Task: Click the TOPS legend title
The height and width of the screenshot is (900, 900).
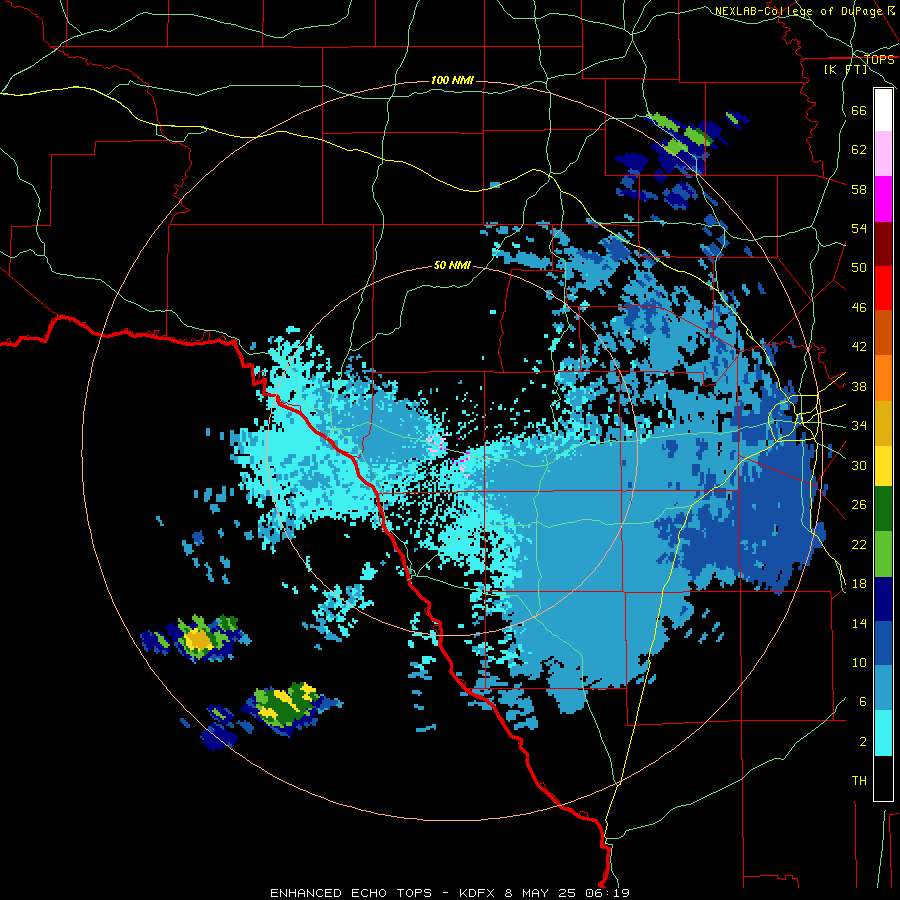Action: pyautogui.click(x=879, y=60)
